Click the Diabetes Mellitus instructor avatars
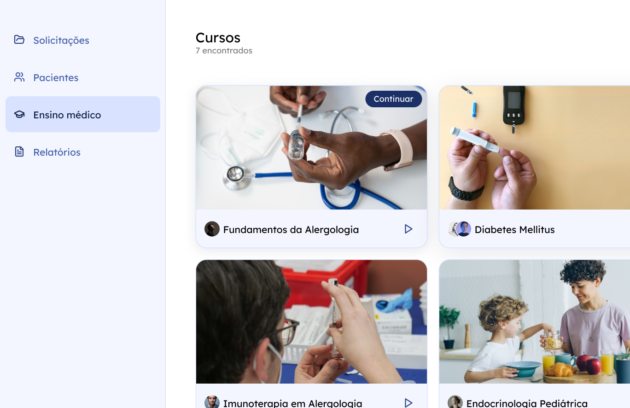The width and height of the screenshot is (630, 408). coord(460,229)
